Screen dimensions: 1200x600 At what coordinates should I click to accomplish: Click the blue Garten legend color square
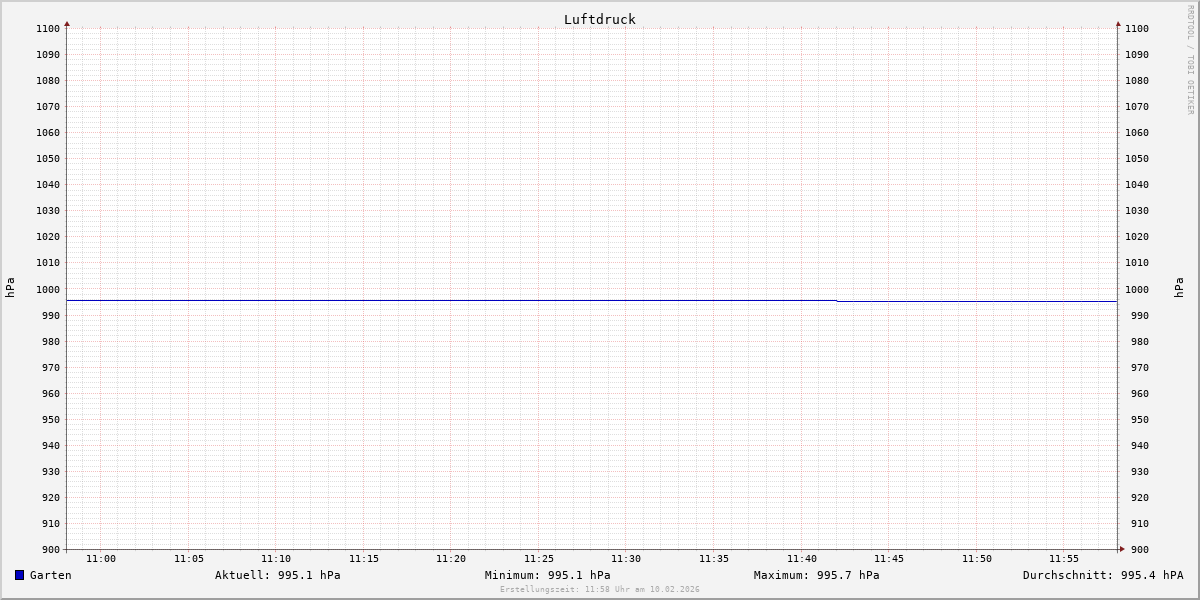tap(19, 575)
